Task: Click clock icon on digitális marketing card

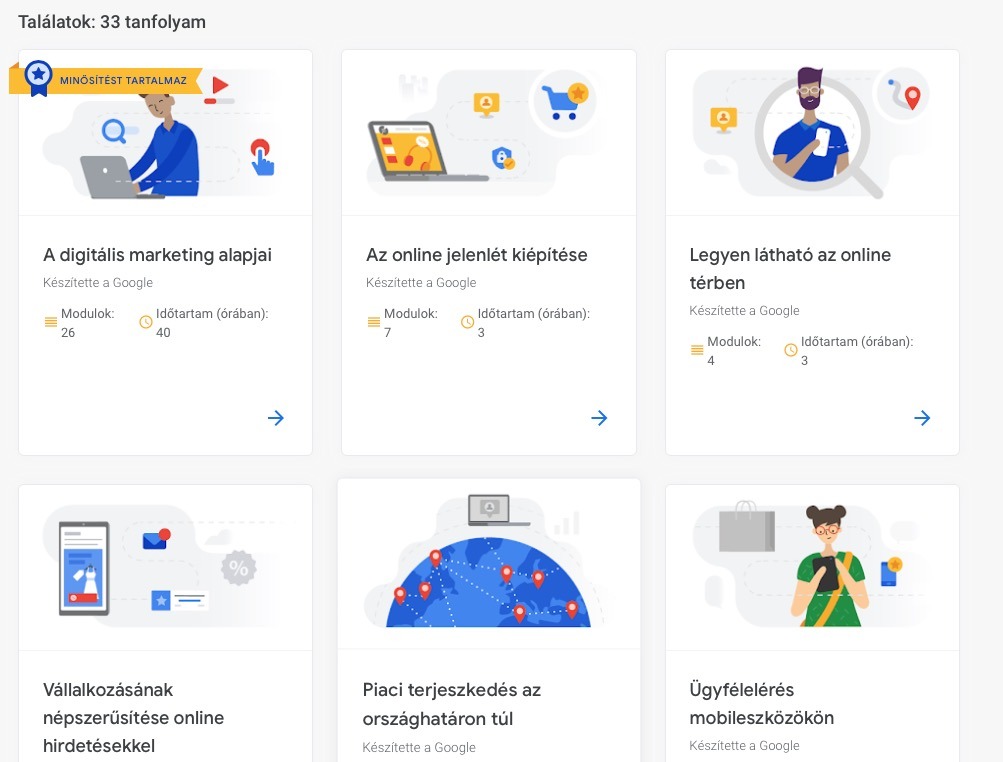Action: point(146,322)
